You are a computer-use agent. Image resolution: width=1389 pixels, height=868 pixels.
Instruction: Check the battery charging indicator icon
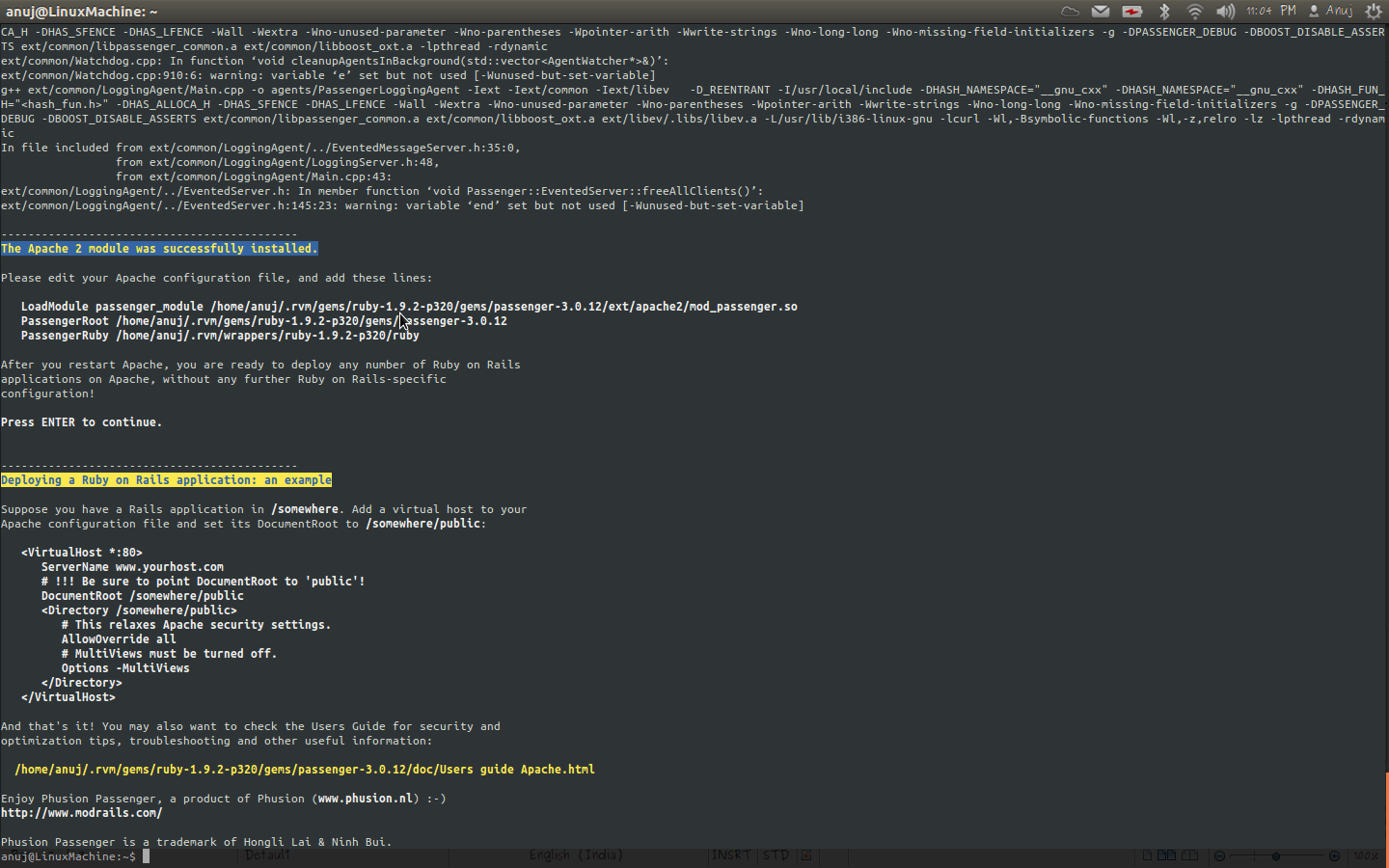click(x=1130, y=11)
